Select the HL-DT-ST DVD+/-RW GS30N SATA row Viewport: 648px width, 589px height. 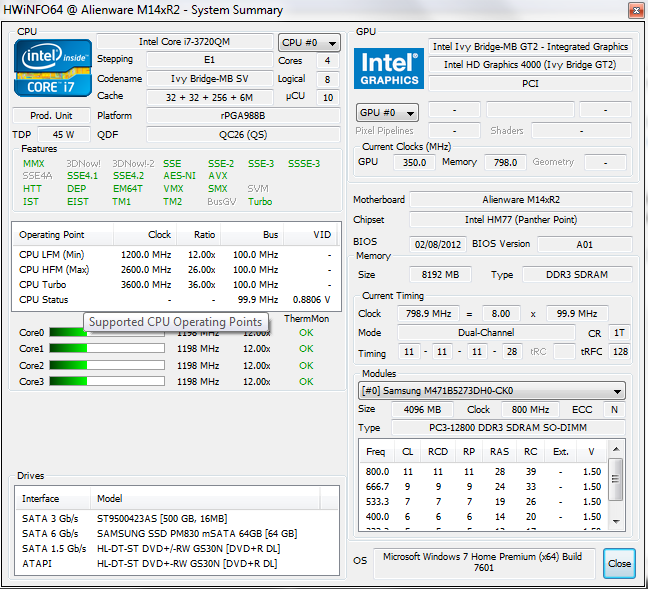pos(177,548)
